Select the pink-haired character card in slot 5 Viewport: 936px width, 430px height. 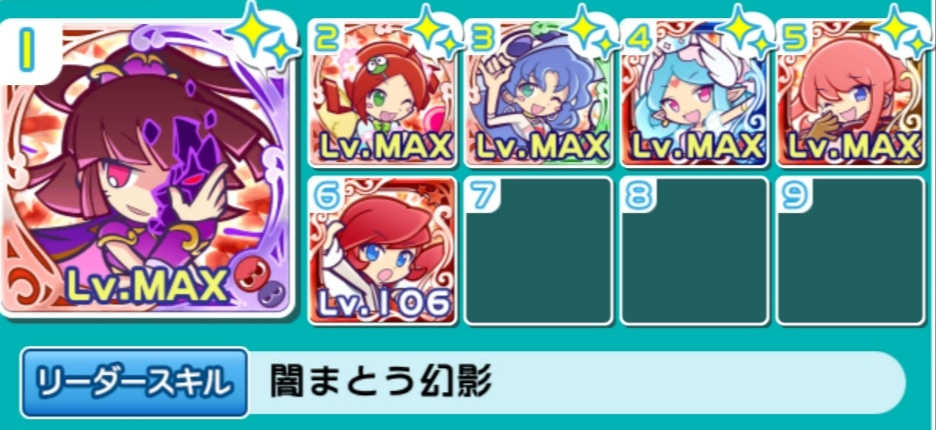coord(851,93)
